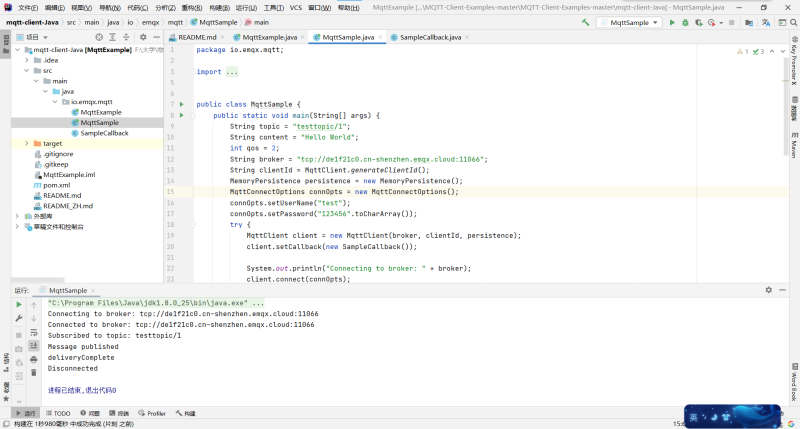This screenshot has width=800, height=429.
Task: Expand the target folder
Action: coord(27,143)
